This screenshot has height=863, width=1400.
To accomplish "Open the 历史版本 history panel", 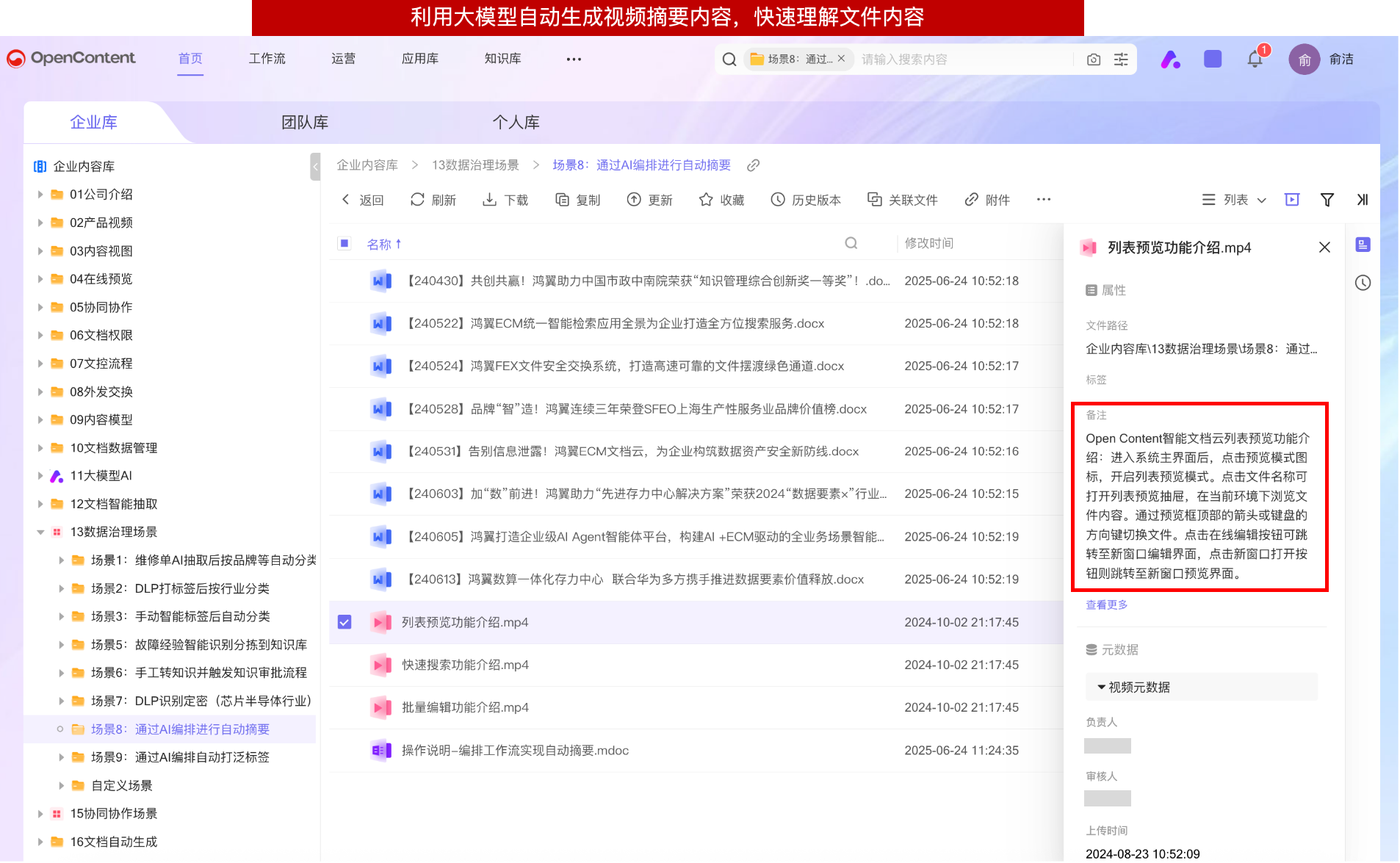I will coord(805,199).
